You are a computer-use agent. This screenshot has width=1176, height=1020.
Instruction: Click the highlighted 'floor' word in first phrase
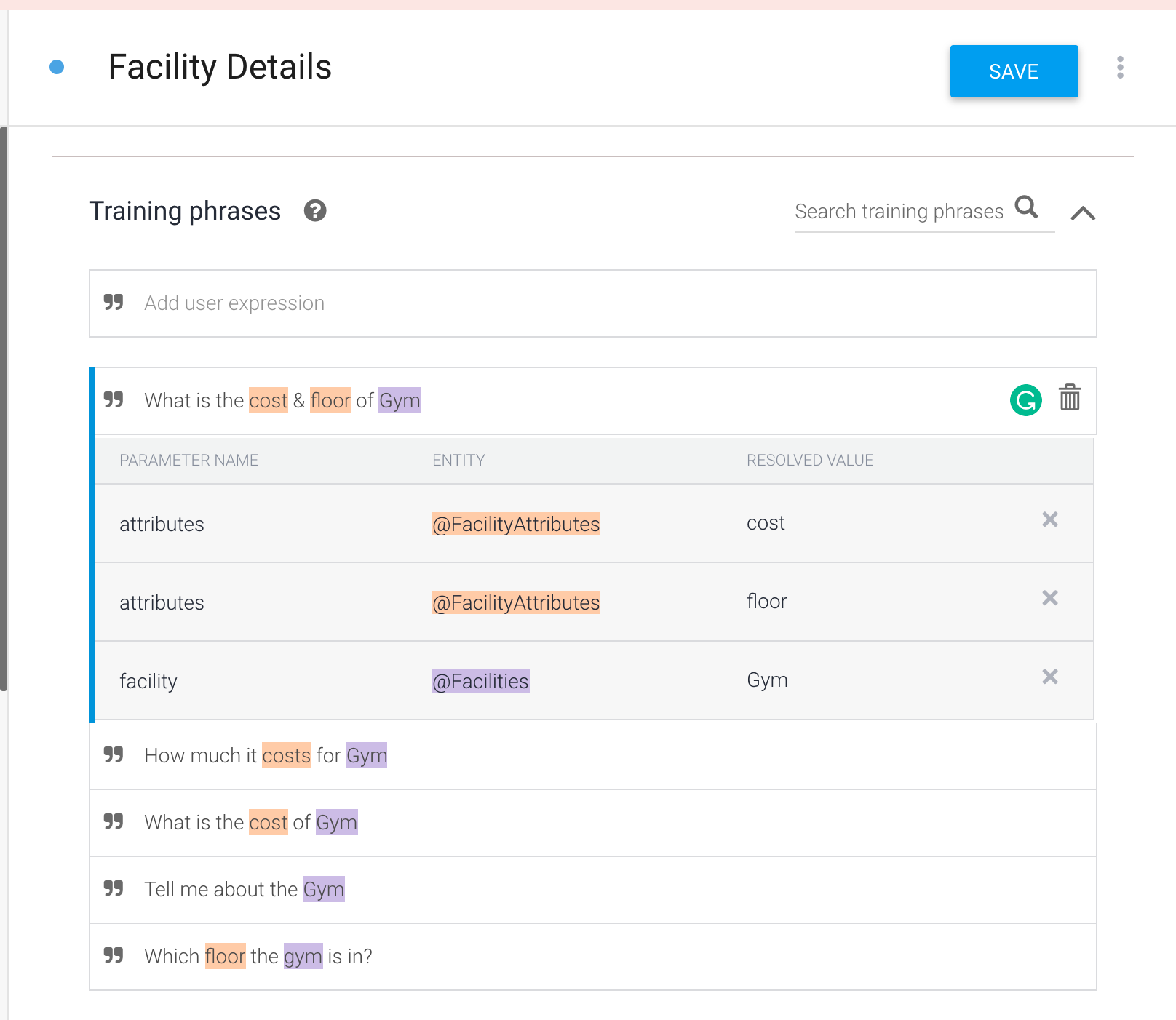coord(330,401)
